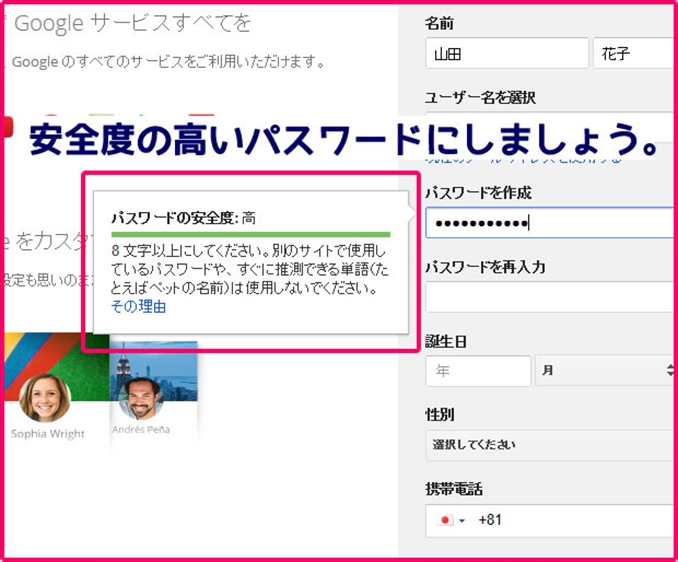Screen dimensions: 678x562
Task: Click Sophia Wright's profile avatar
Action: [45, 398]
